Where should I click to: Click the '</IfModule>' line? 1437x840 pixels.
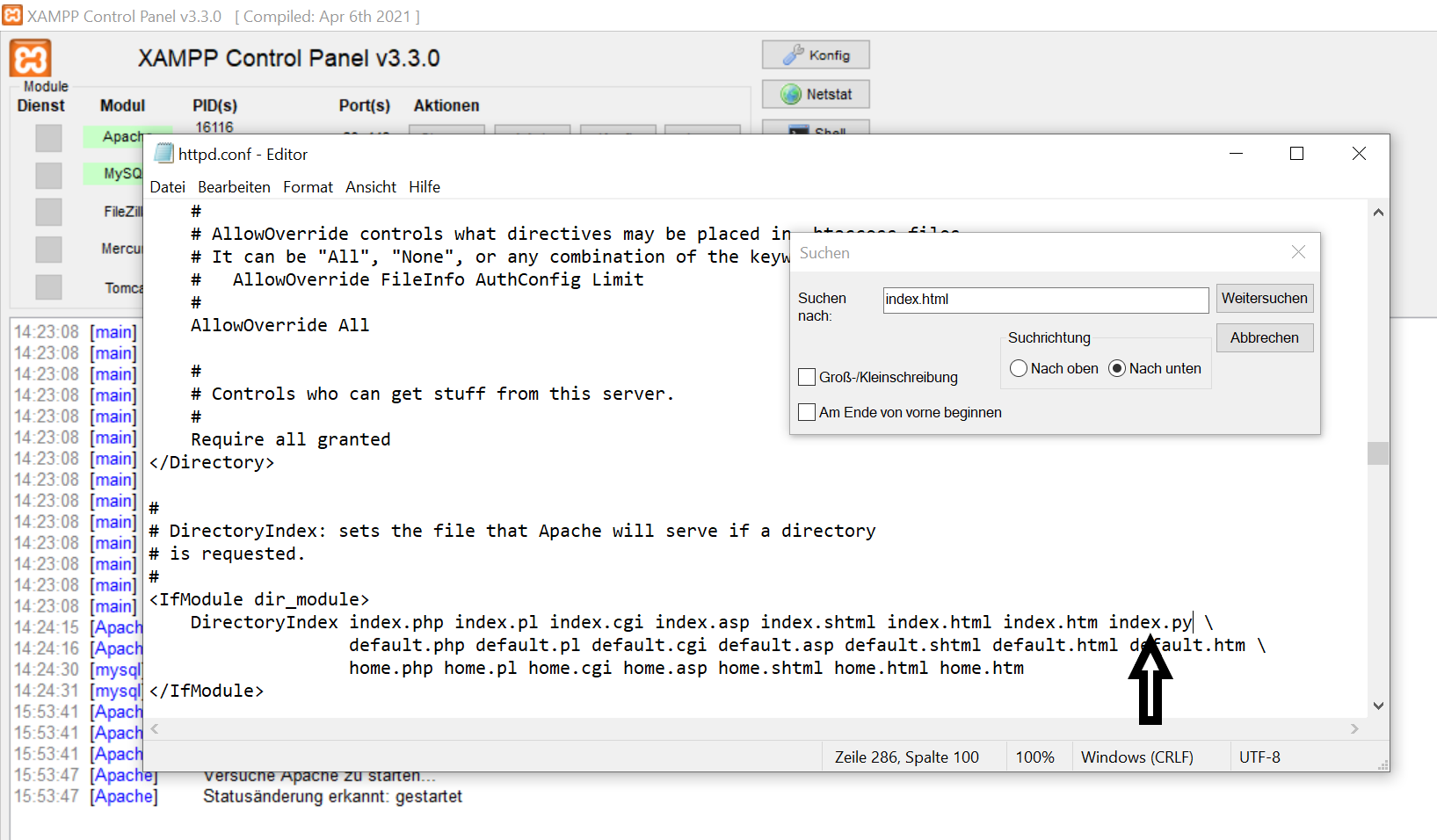(207, 691)
